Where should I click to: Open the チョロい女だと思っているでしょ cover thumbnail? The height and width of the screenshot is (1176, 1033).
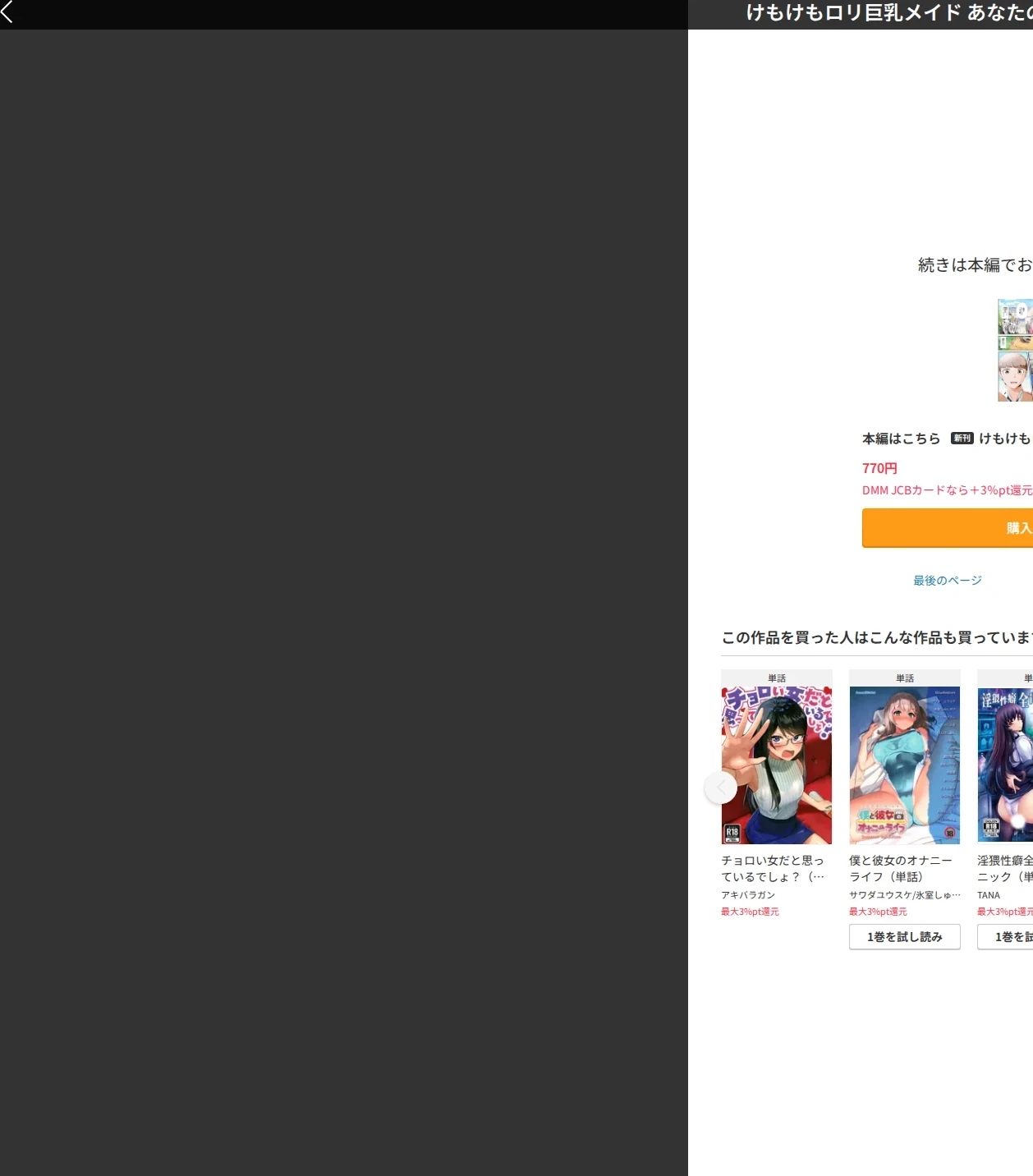point(777,765)
